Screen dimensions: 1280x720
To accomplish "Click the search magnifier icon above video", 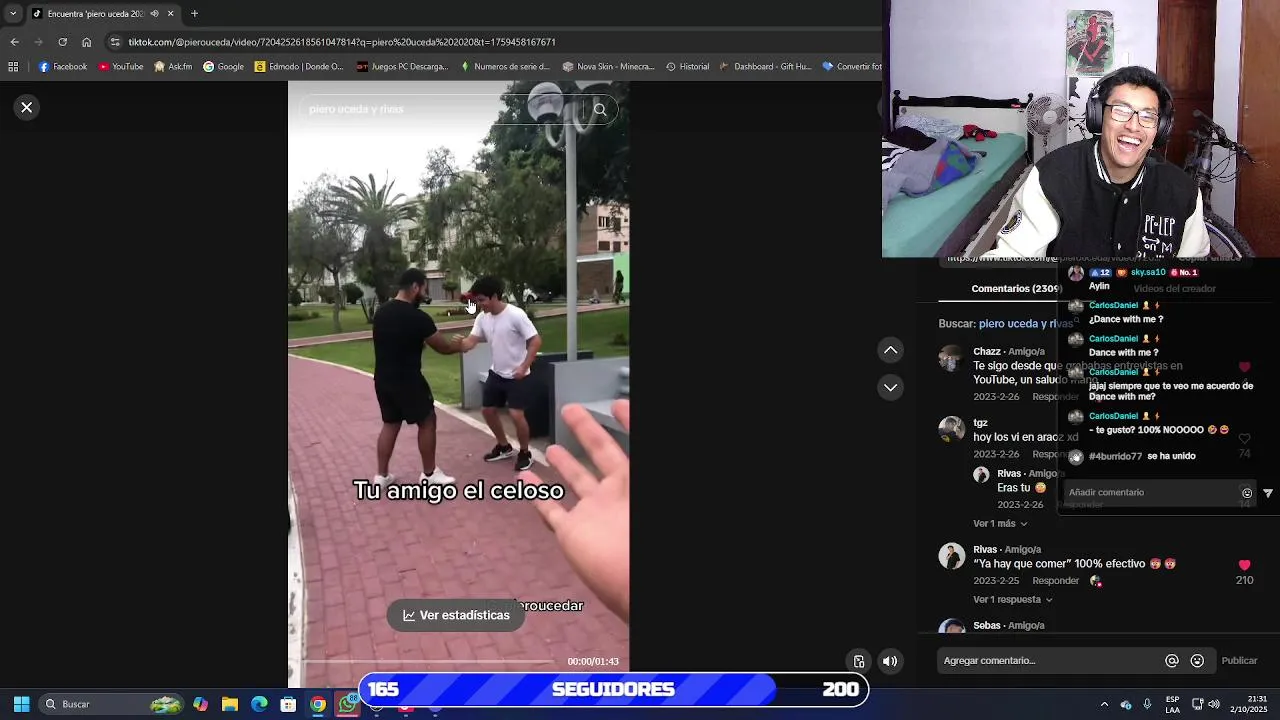I will point(600,109).
